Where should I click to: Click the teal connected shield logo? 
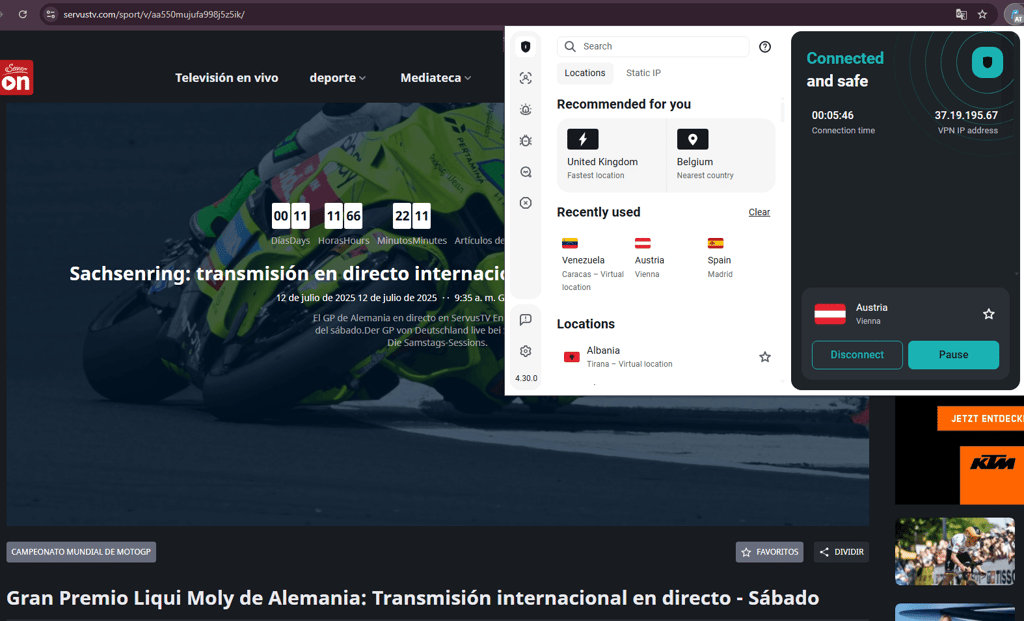[987, 63]
